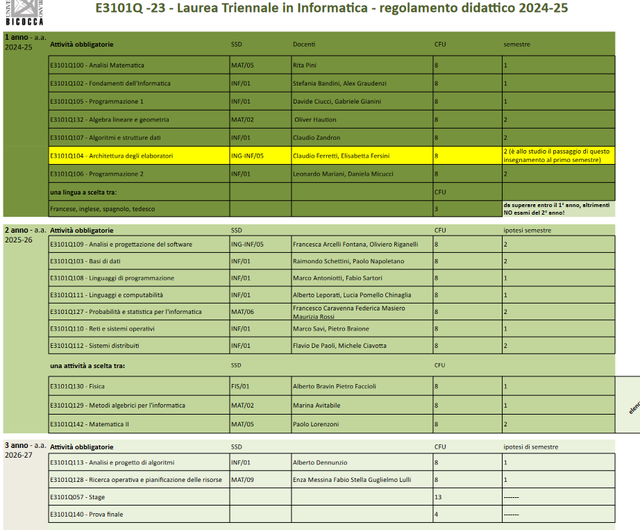Viewport: 640px width, 530px height.
Task: Select 'Francese, inglese, spagnolo, tedesco' cell
Action: tap(139, 209)
